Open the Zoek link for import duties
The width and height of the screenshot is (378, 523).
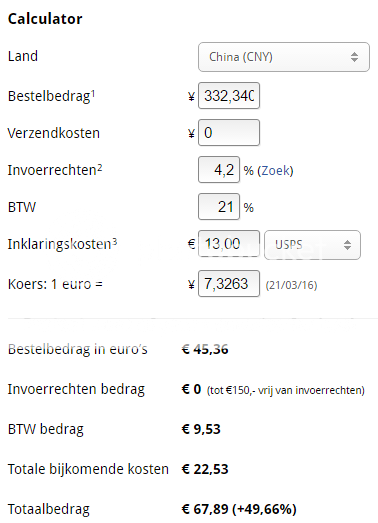275,170
